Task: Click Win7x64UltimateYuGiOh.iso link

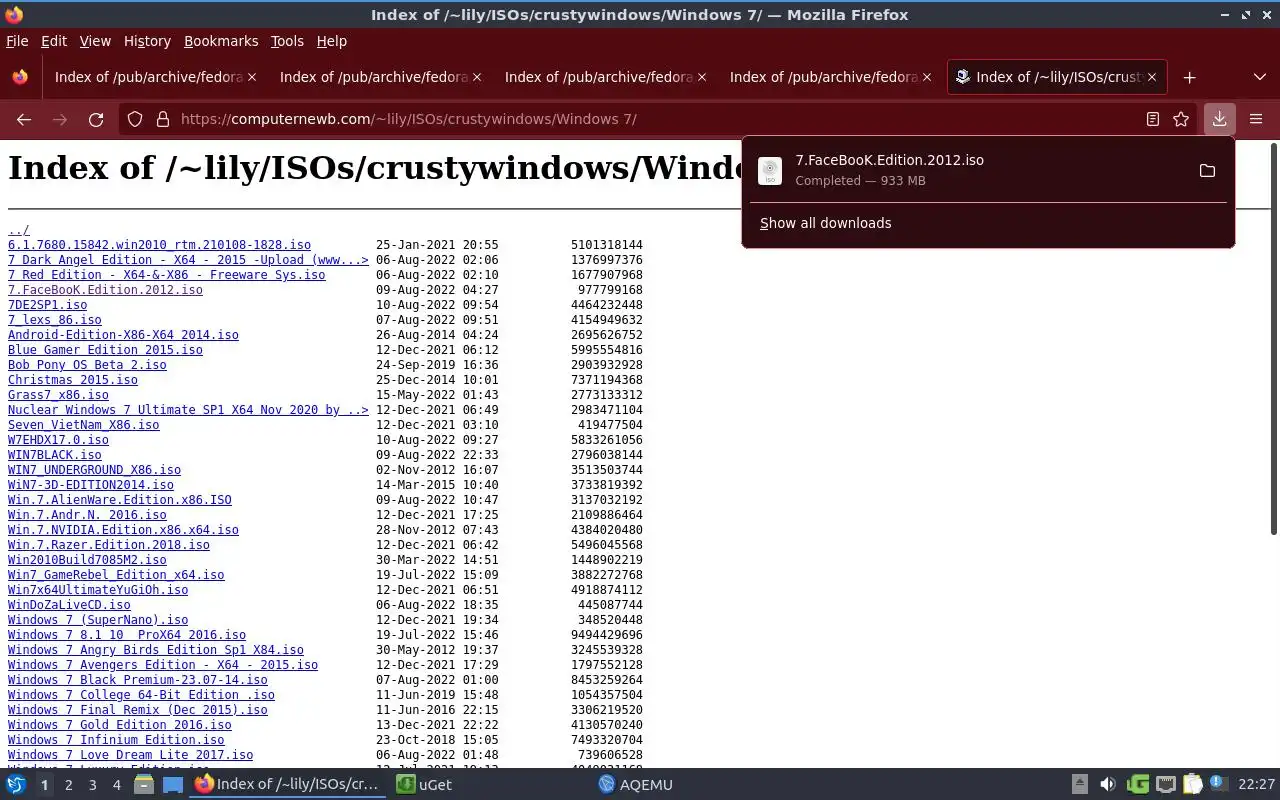Action: 98,590
